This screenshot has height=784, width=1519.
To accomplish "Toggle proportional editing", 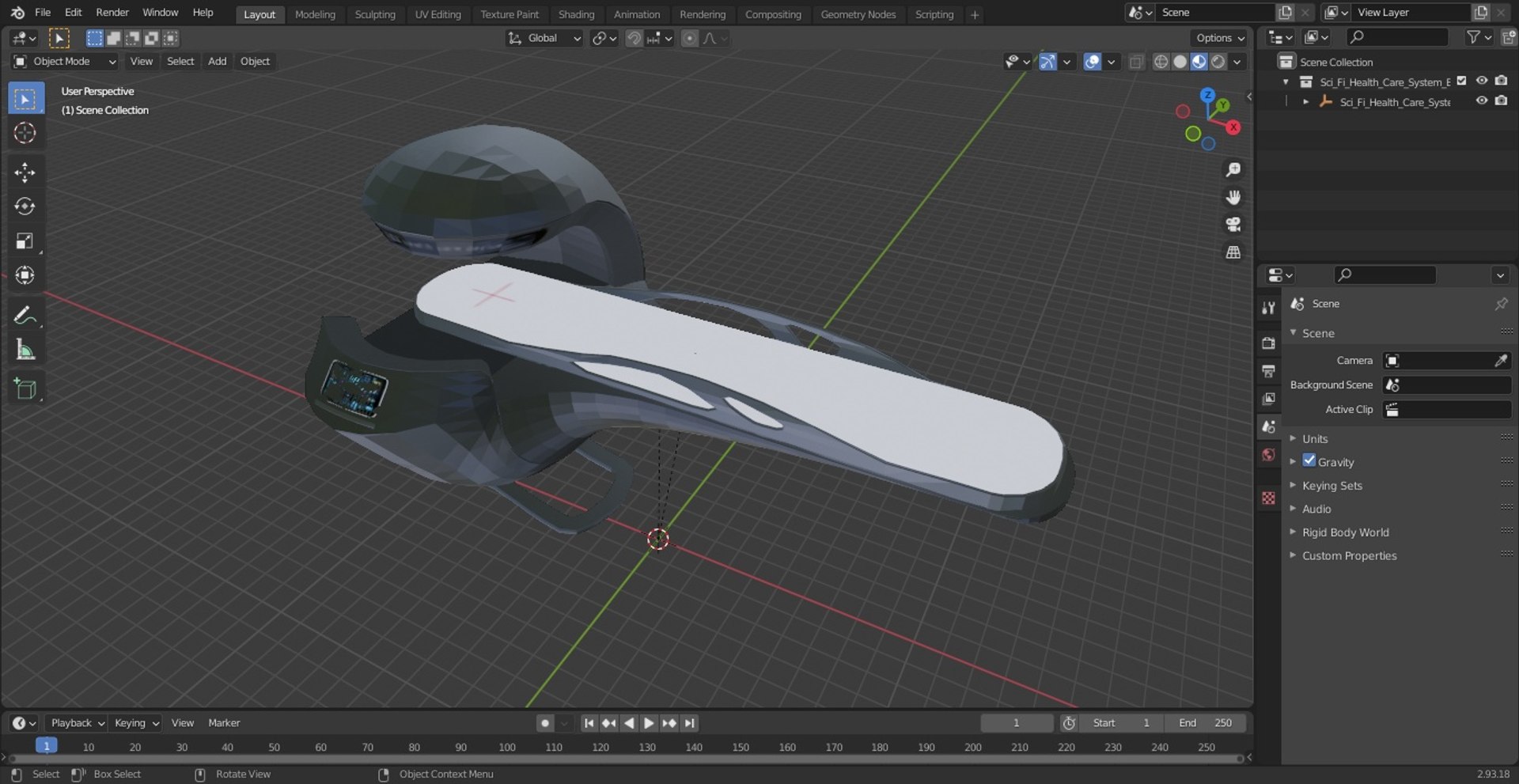I will 690,38.
